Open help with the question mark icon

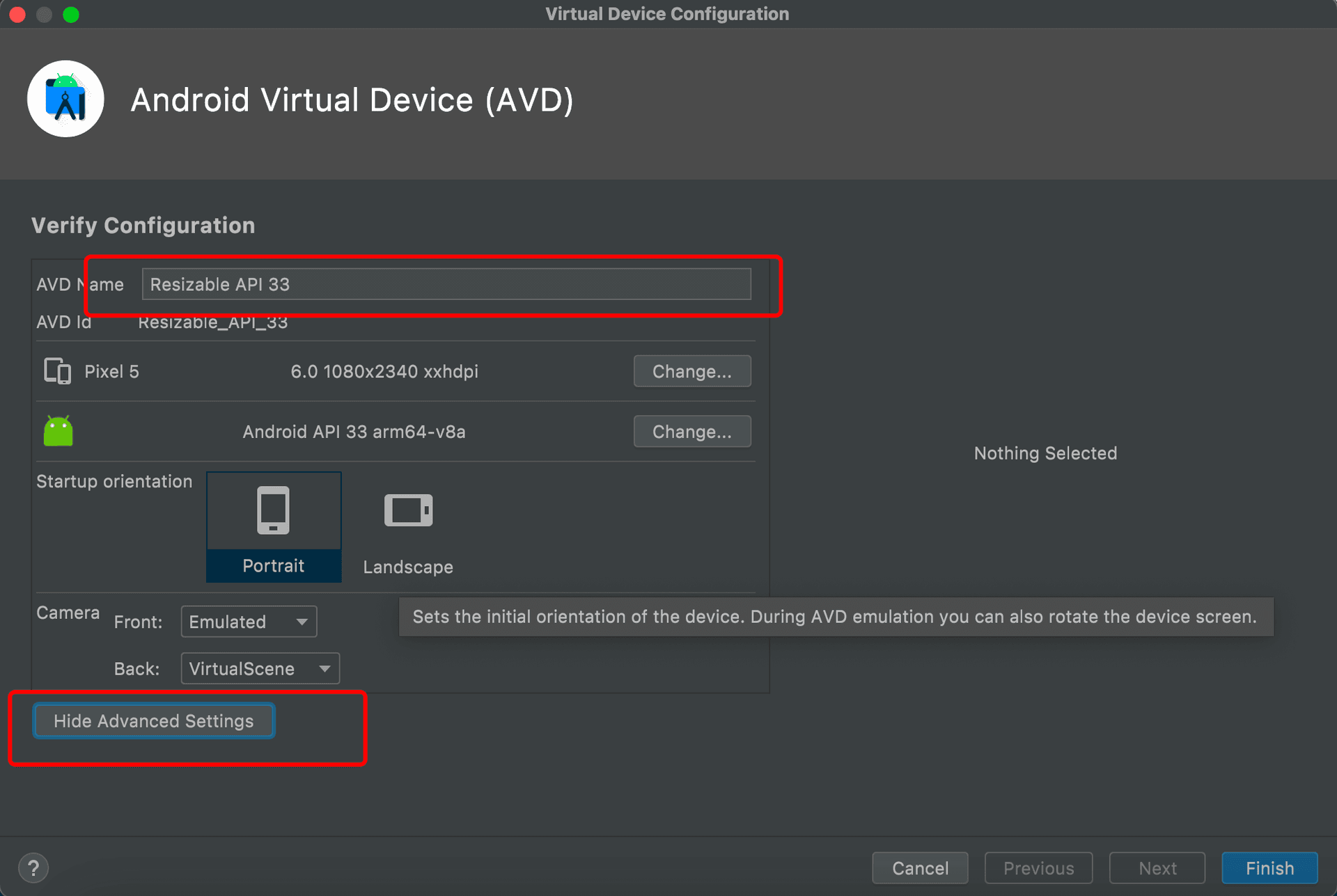tap(33, 867)
